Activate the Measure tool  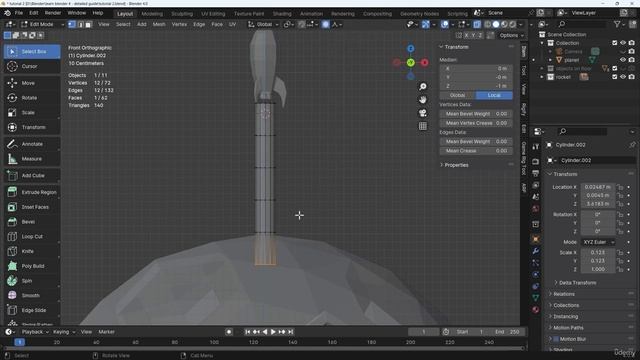click(32, 159)
